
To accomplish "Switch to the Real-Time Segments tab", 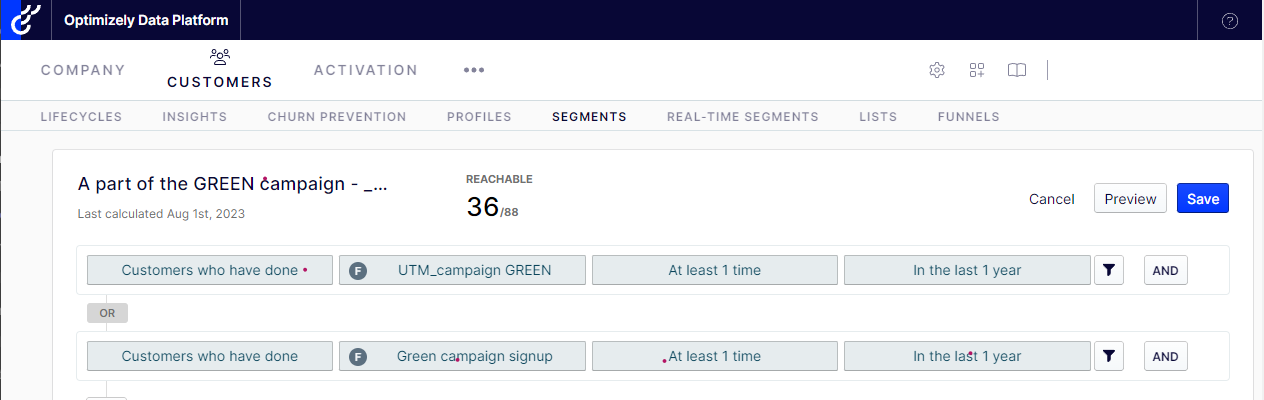I will pyautogui.click(x=743, y=117).
